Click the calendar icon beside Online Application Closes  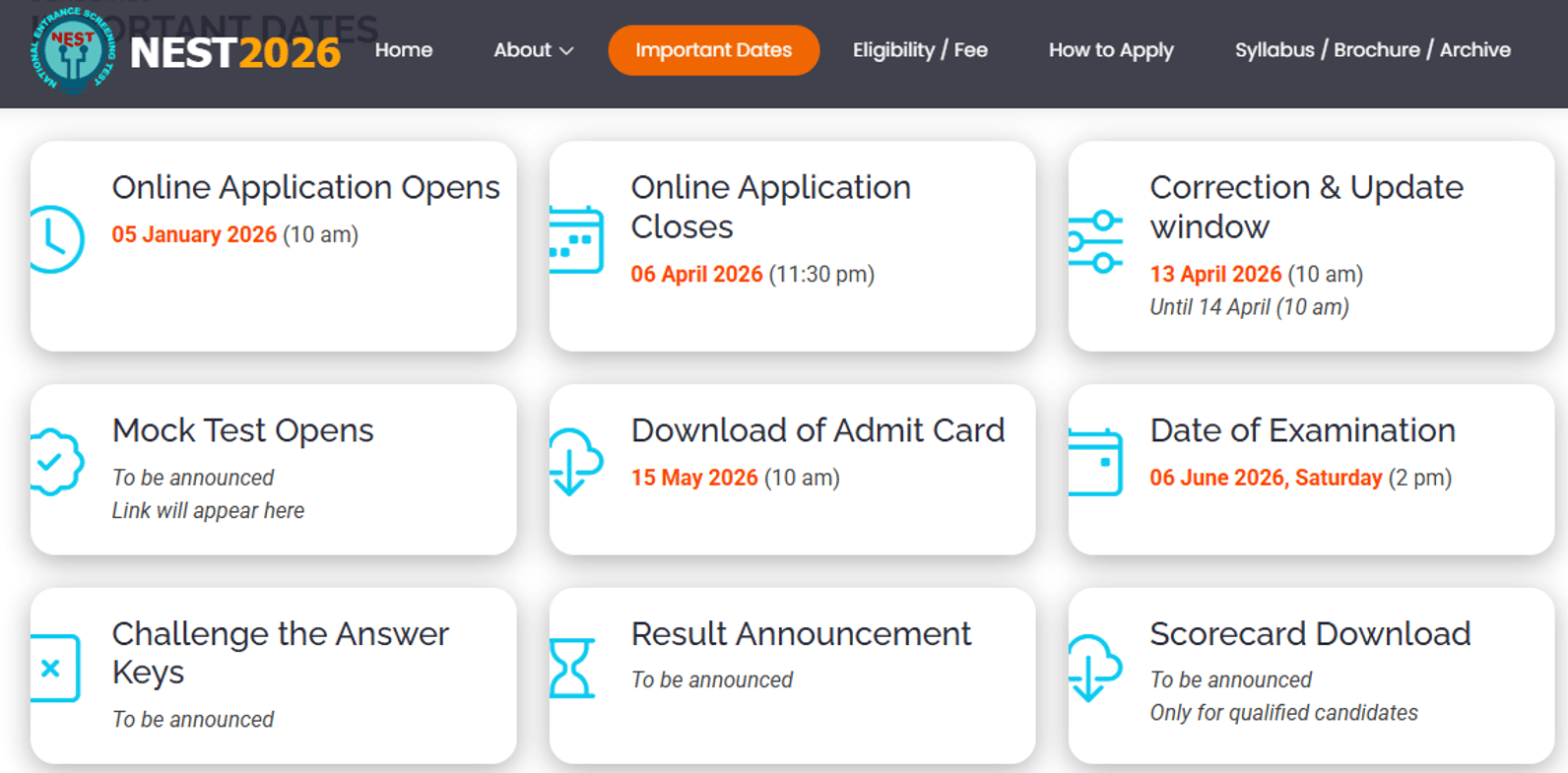pyautogui.click(x=576, y=239)
